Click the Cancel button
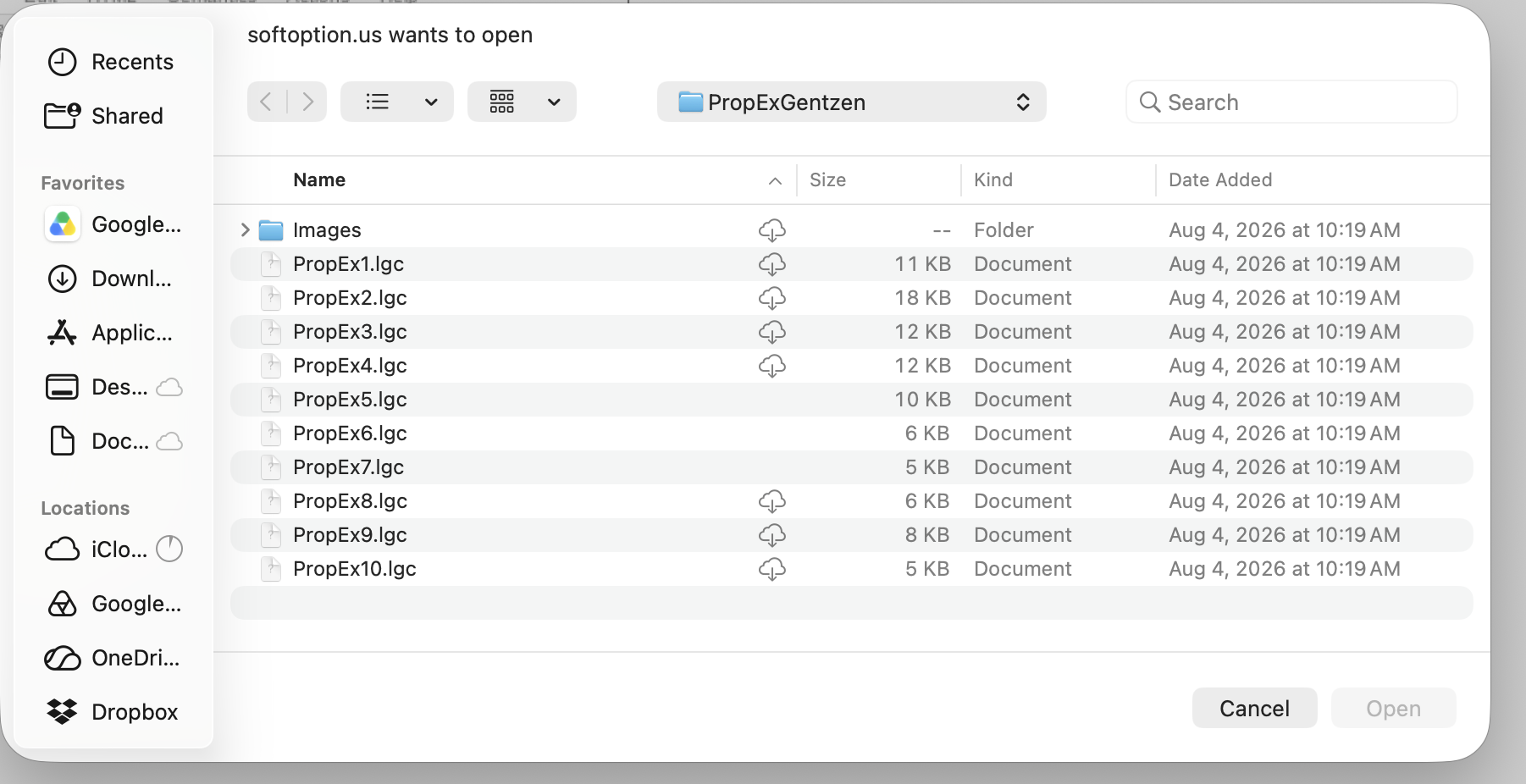1526x784 pixels. tap(1254, 708)
